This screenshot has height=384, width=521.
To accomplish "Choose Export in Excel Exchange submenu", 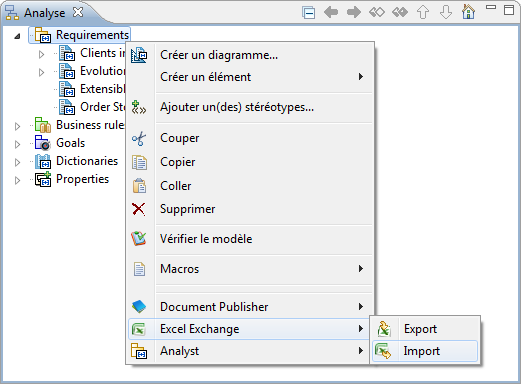I will click(425, 329).
